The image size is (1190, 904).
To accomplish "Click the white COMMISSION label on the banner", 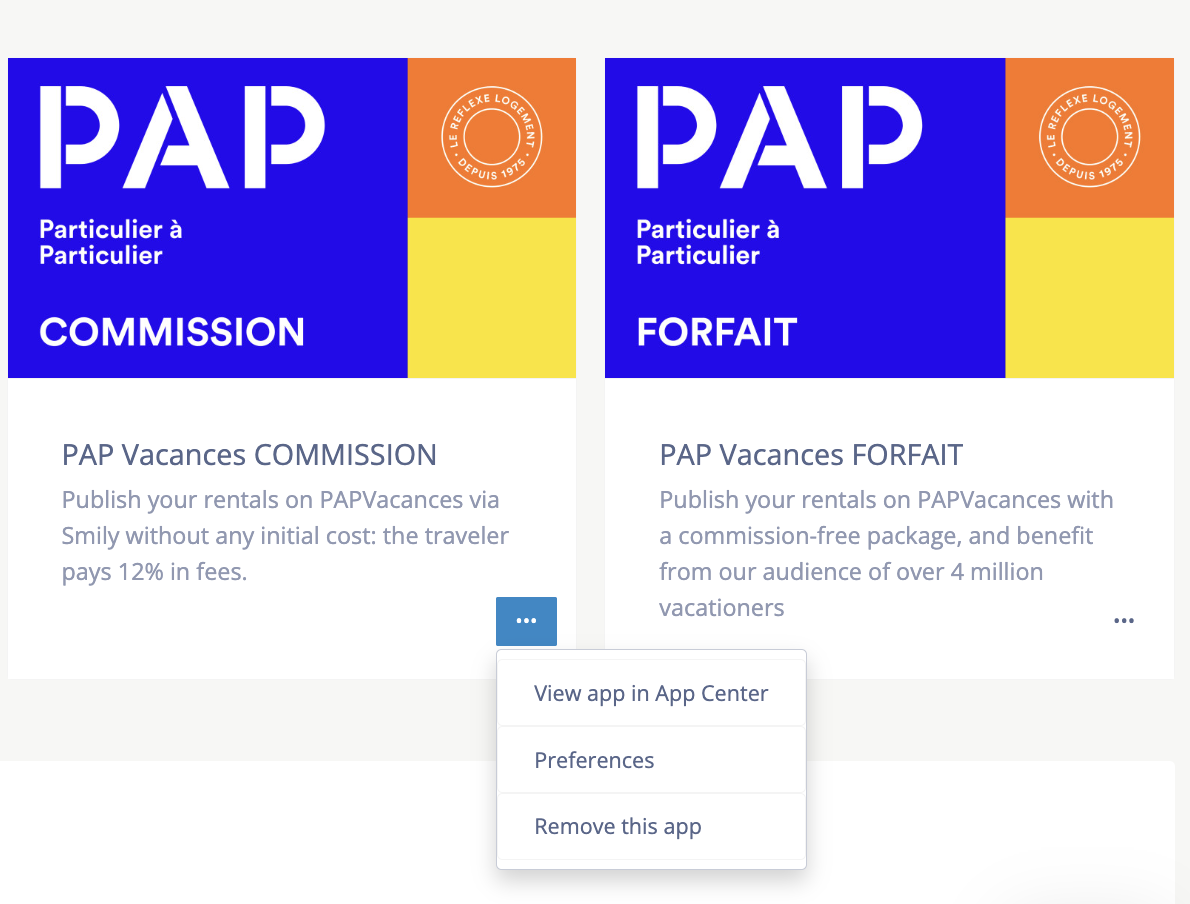I will 172,332.
